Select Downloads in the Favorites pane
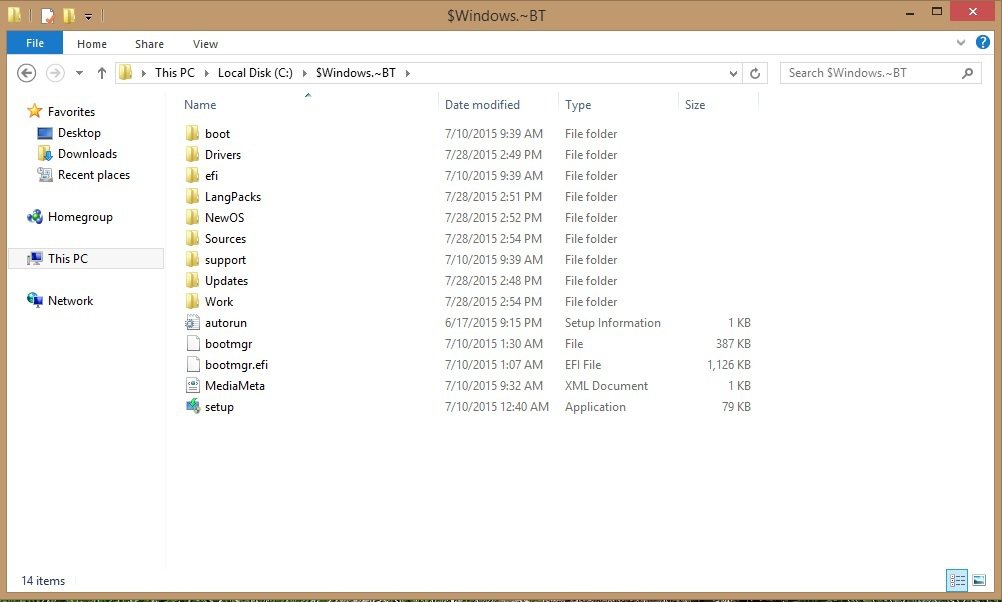1002x602 pixels. point(87,154)
